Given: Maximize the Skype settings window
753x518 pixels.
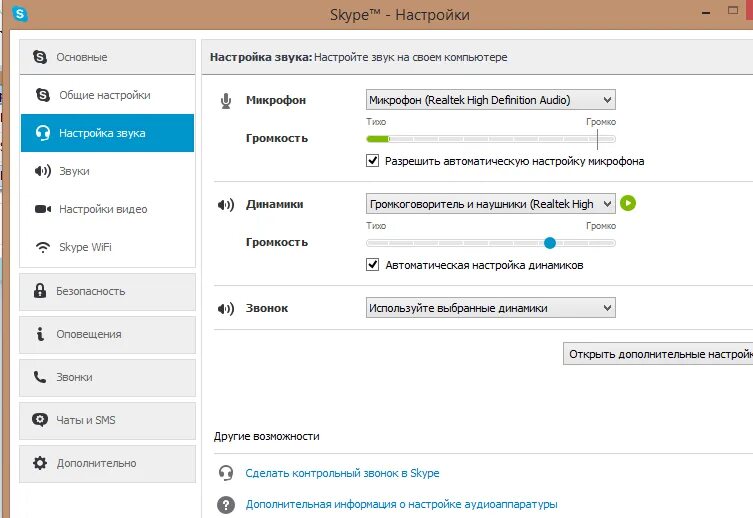Looking at the screenshot, I should pyautogui.click(x=732, y=10).
